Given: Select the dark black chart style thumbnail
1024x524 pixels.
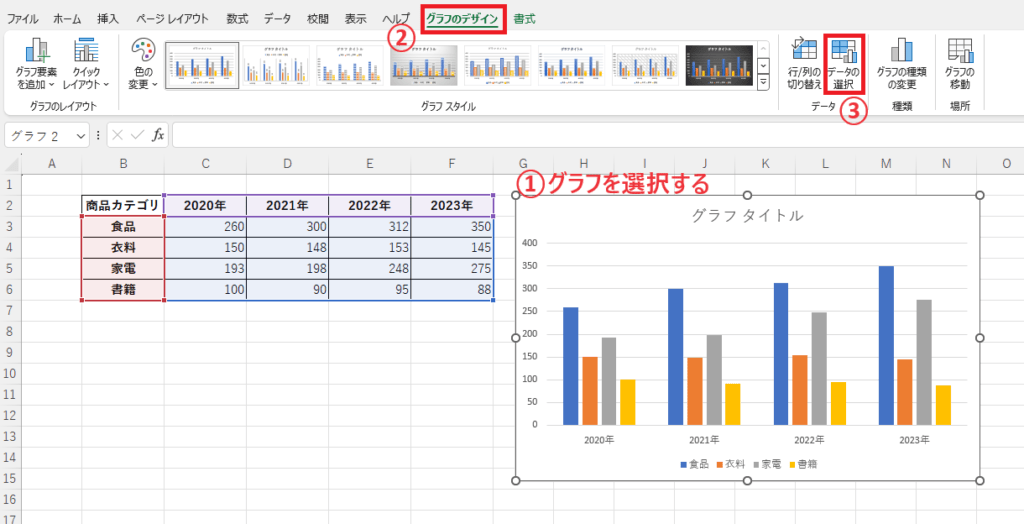Looking at the screenshot, I should pyautogui.click(x=719, y=65).
